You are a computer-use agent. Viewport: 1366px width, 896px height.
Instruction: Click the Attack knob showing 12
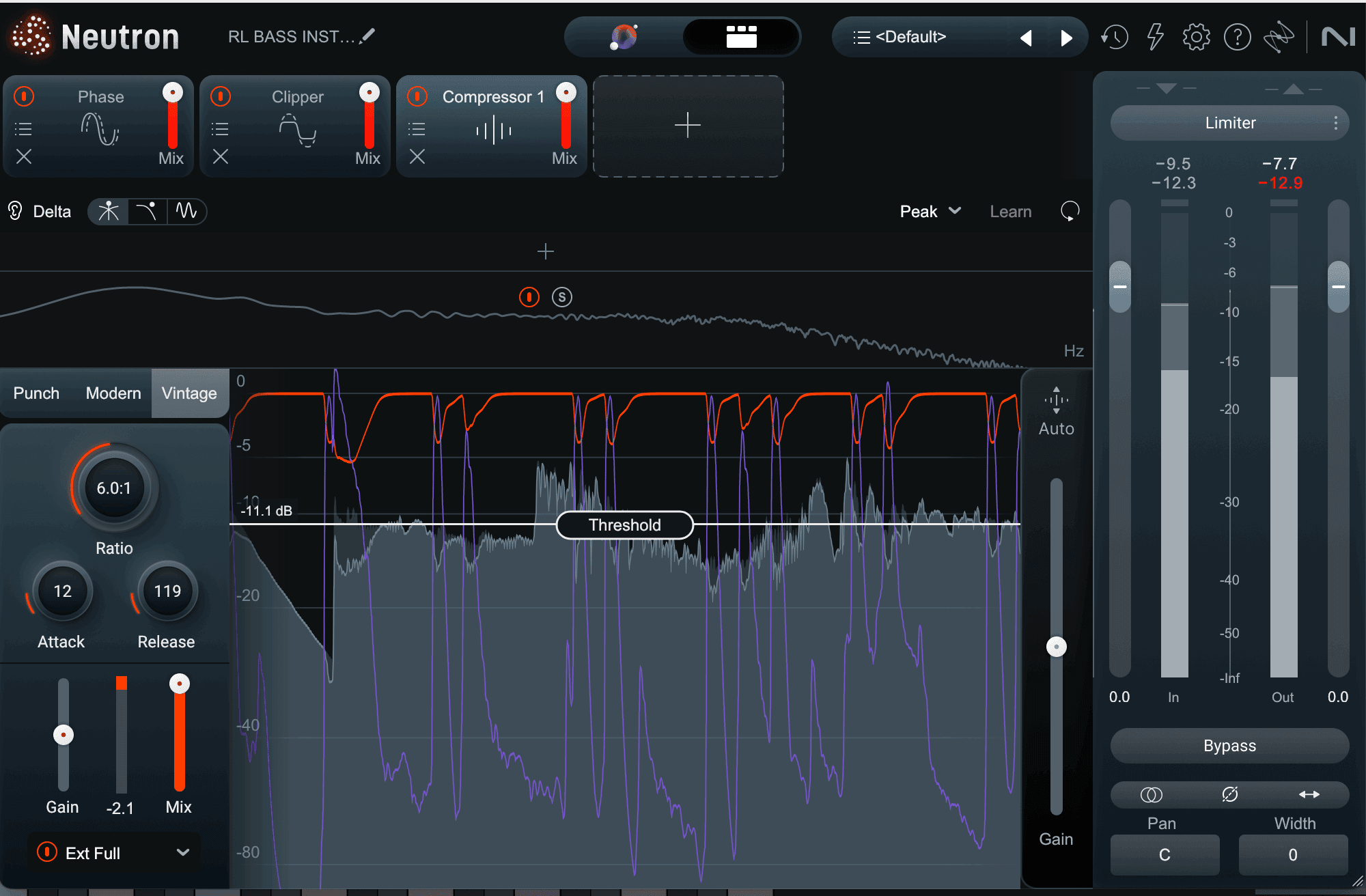(x=62, y=591)
